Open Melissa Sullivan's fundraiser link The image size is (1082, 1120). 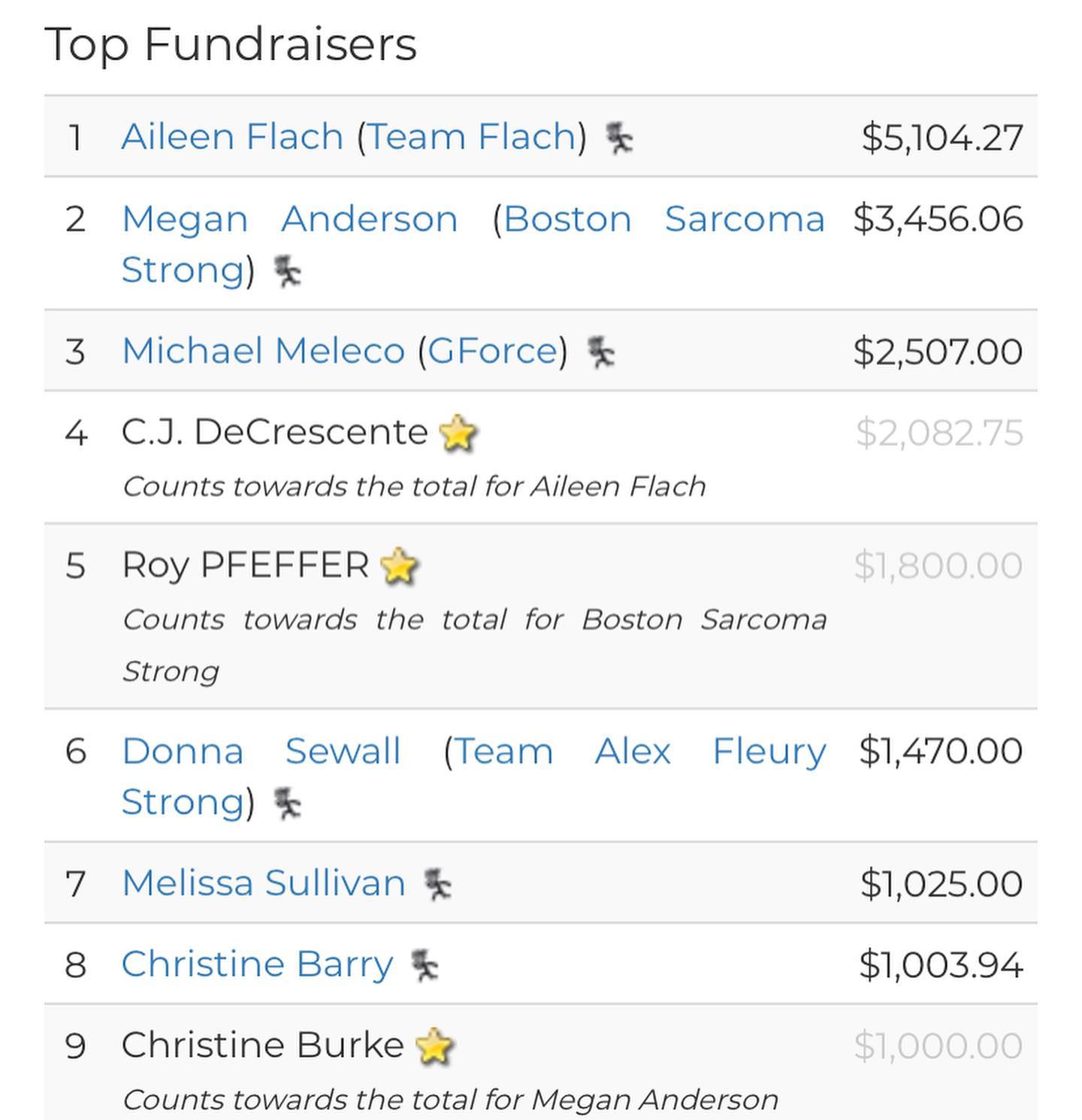(264, 883)
